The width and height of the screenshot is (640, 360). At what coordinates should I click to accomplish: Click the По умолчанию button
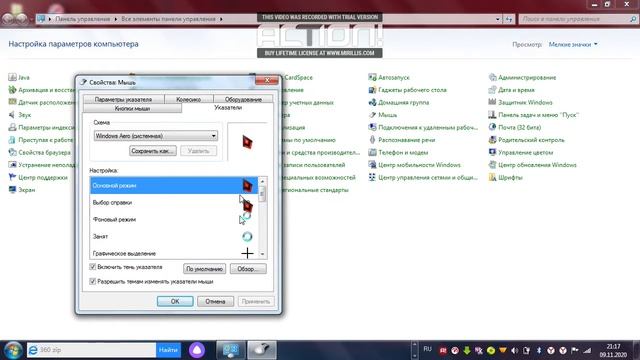204,269
